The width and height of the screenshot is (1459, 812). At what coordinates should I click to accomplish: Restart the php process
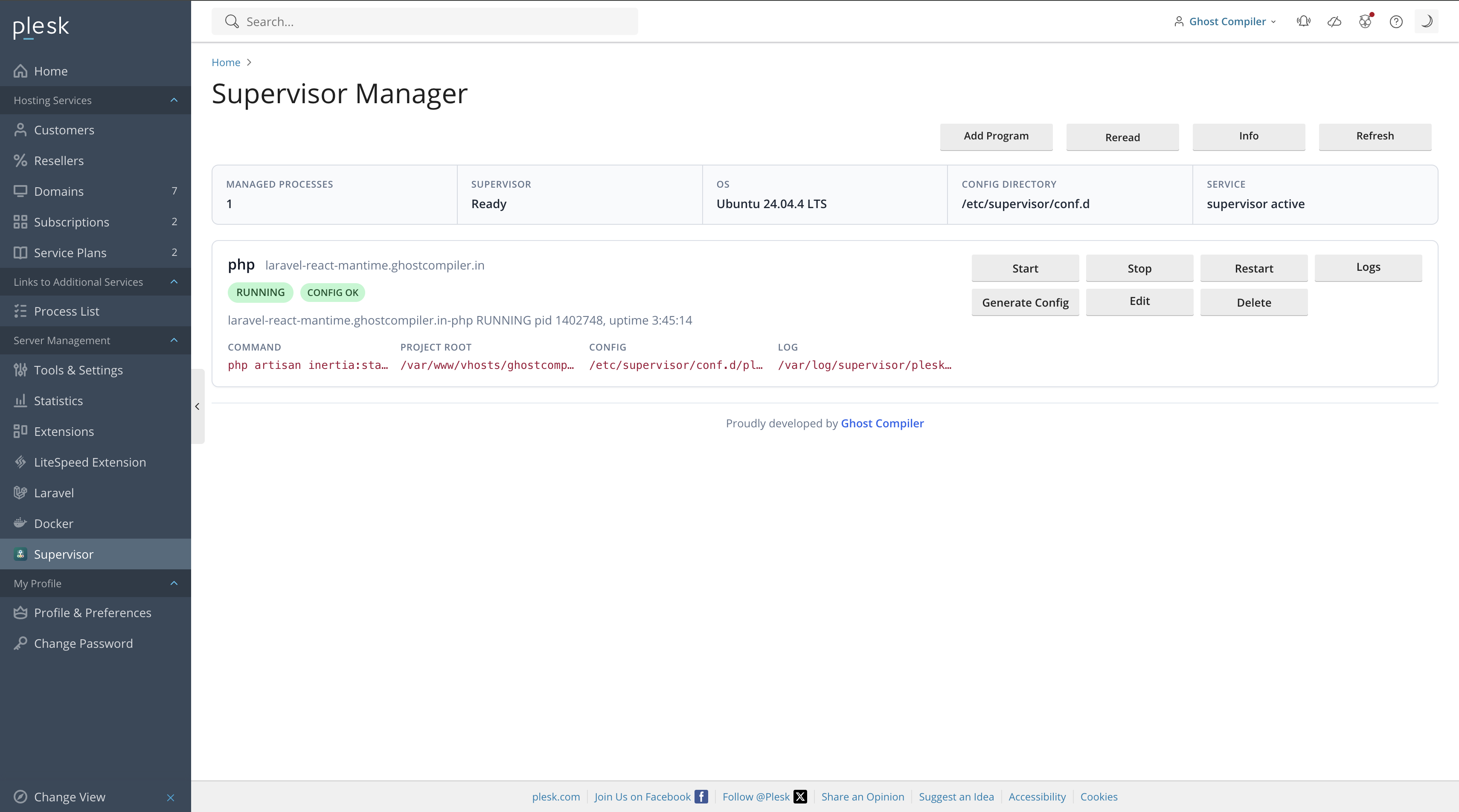(1254, 268)
